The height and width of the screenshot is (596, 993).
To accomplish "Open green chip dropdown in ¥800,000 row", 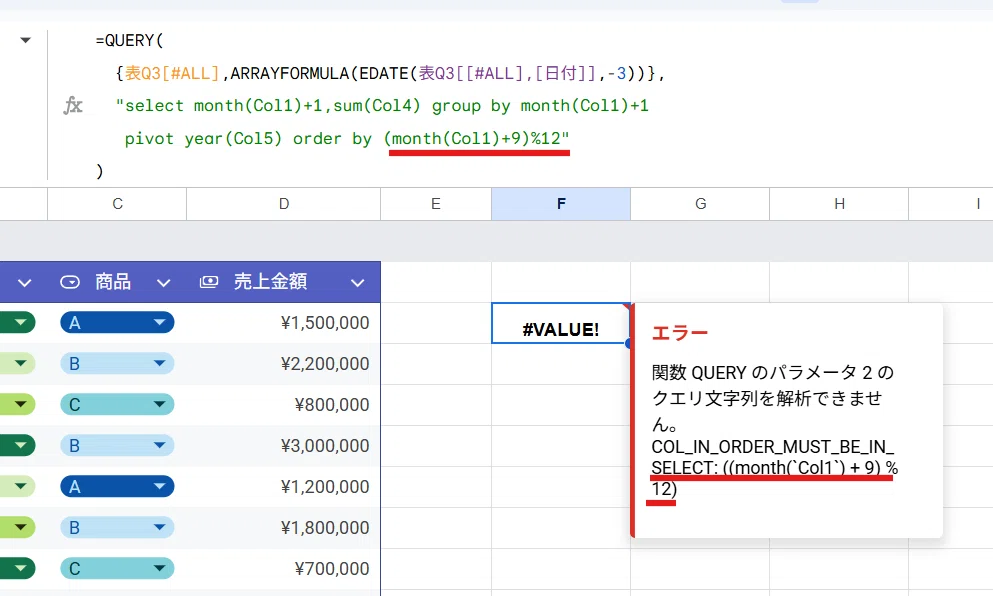I will pos(18,404).
